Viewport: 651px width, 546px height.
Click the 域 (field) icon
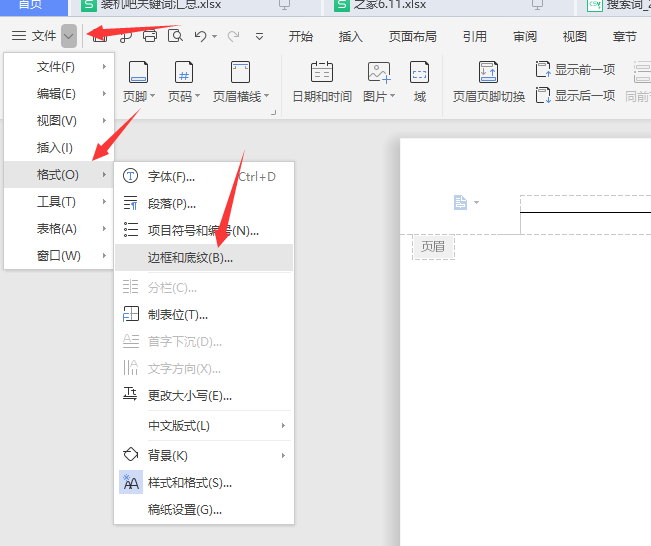(x=420, y=72)
